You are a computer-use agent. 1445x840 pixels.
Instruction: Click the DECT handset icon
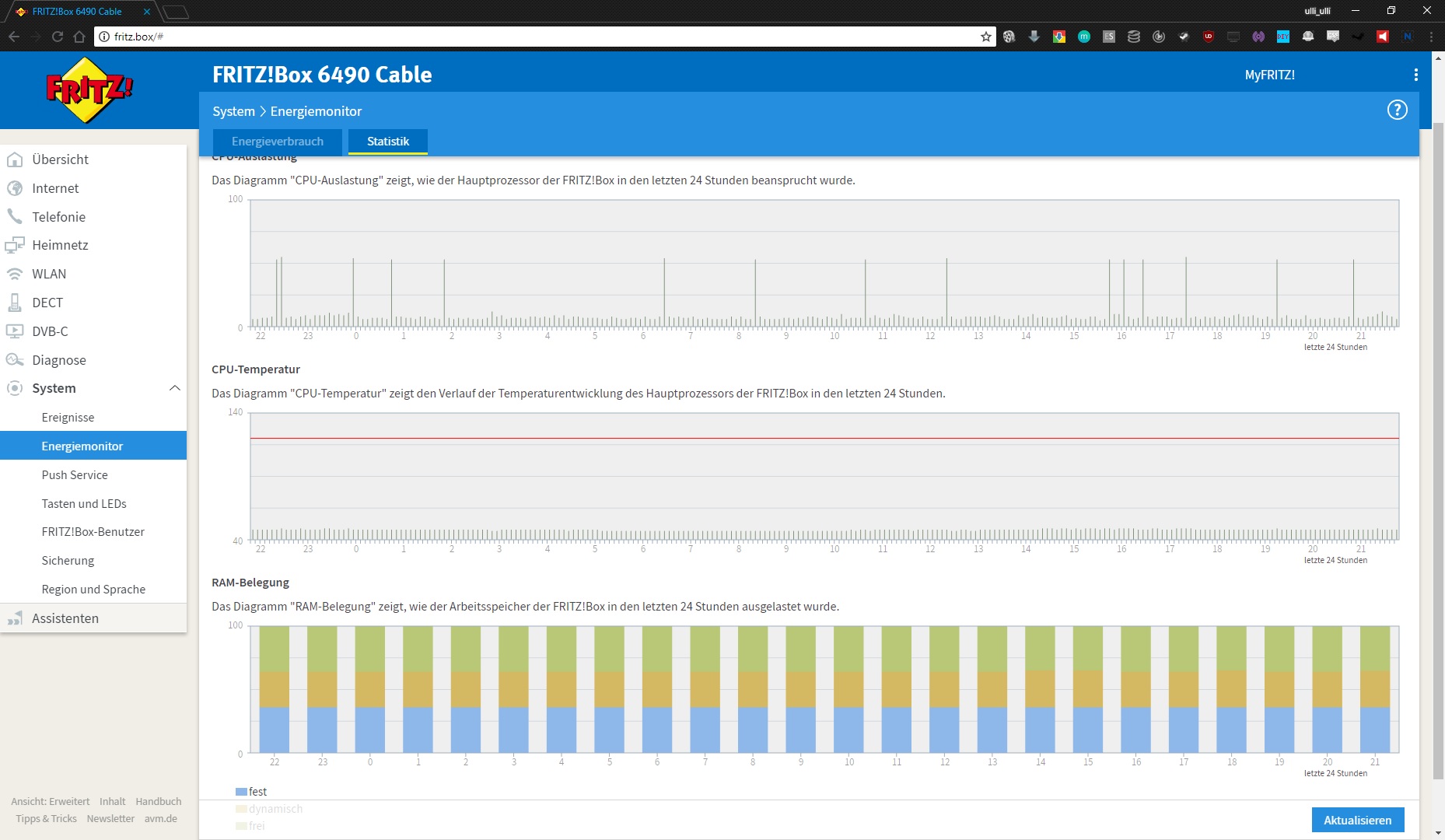(x=15, y=303)
